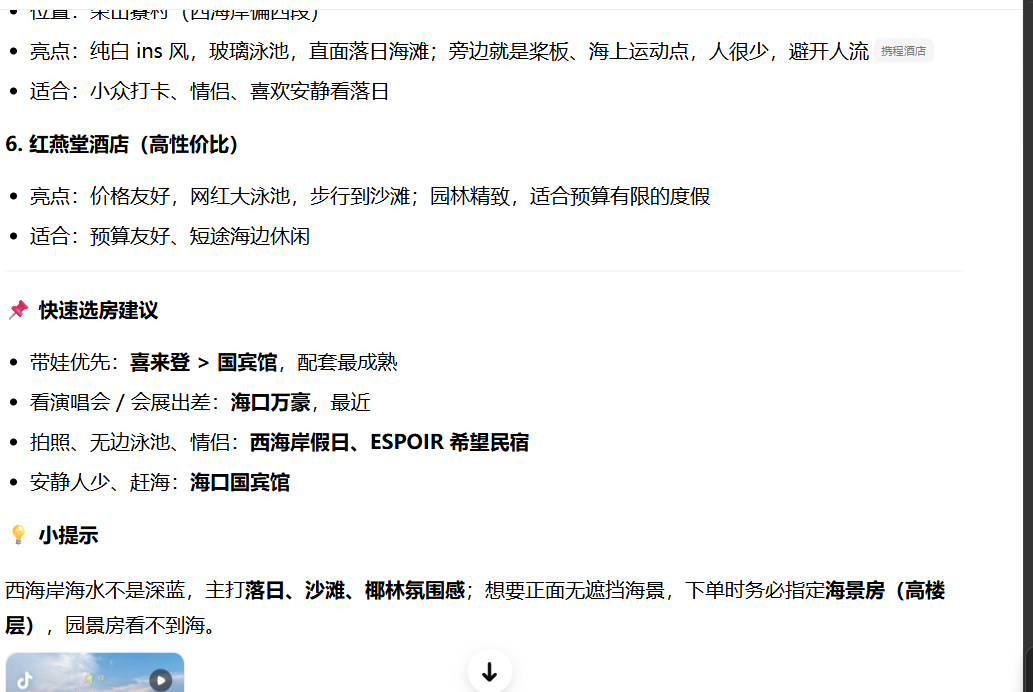Click the pushpin emoji beside 快速选房建议
Viewport: 1033px width, 692px height.
(18, 310)
